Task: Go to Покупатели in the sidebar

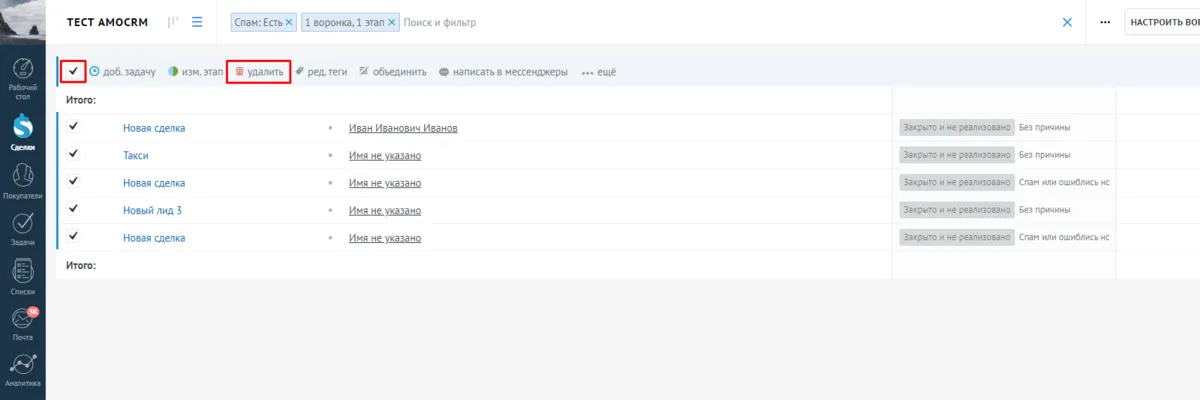Action: point(22,181)
